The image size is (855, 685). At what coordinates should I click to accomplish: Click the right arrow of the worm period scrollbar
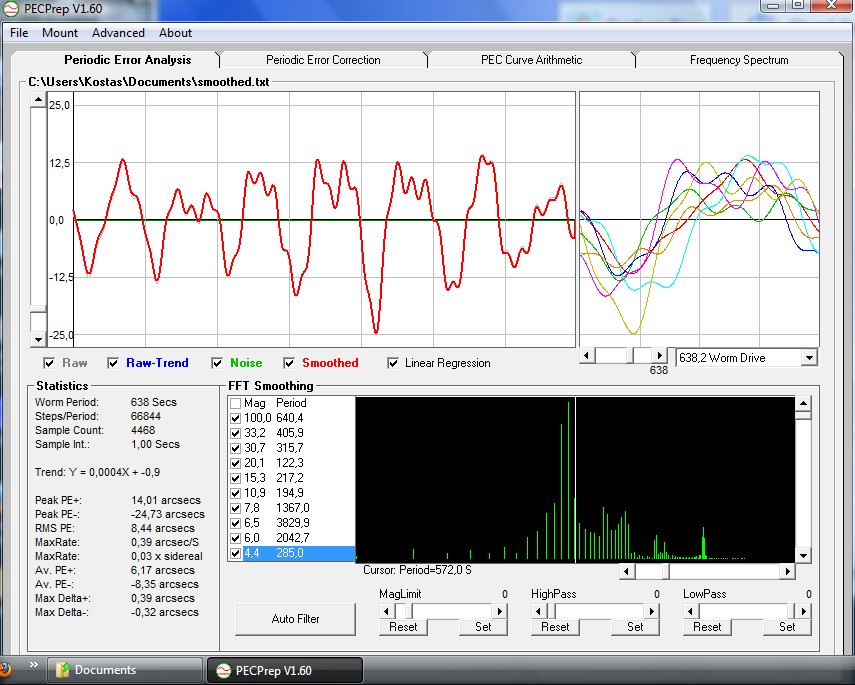tap(658, 356)
